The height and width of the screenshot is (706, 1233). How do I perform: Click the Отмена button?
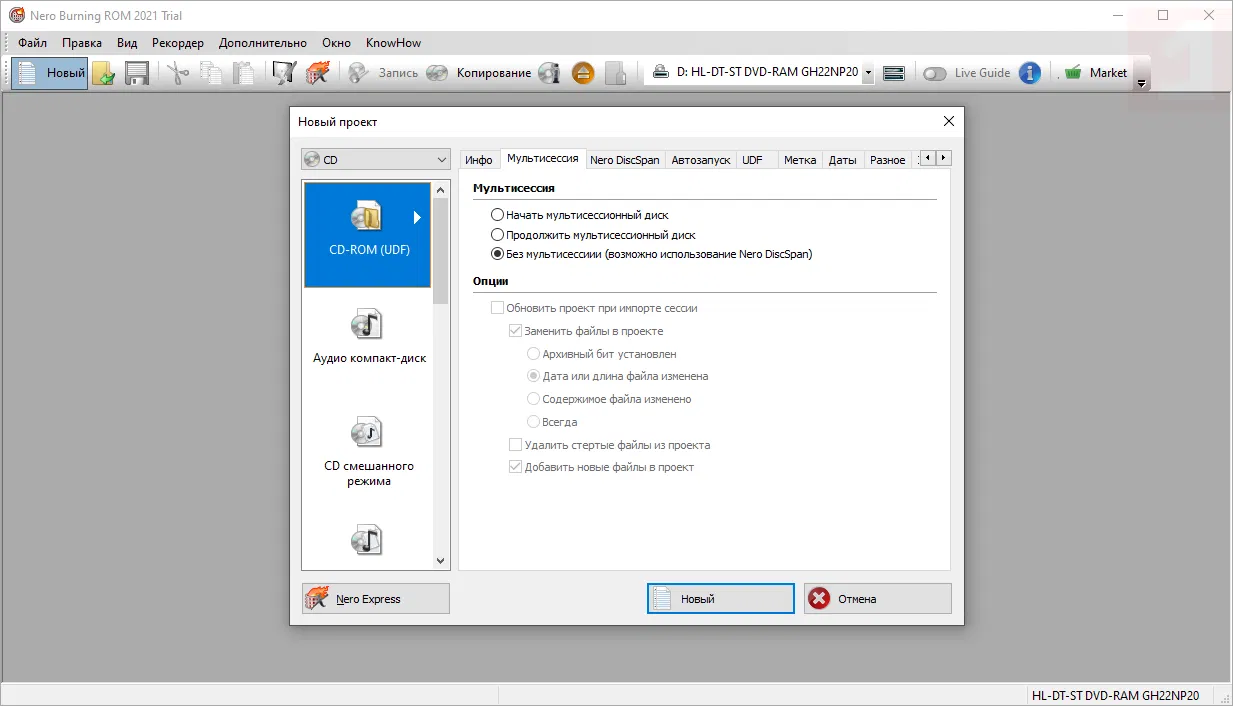878,599
